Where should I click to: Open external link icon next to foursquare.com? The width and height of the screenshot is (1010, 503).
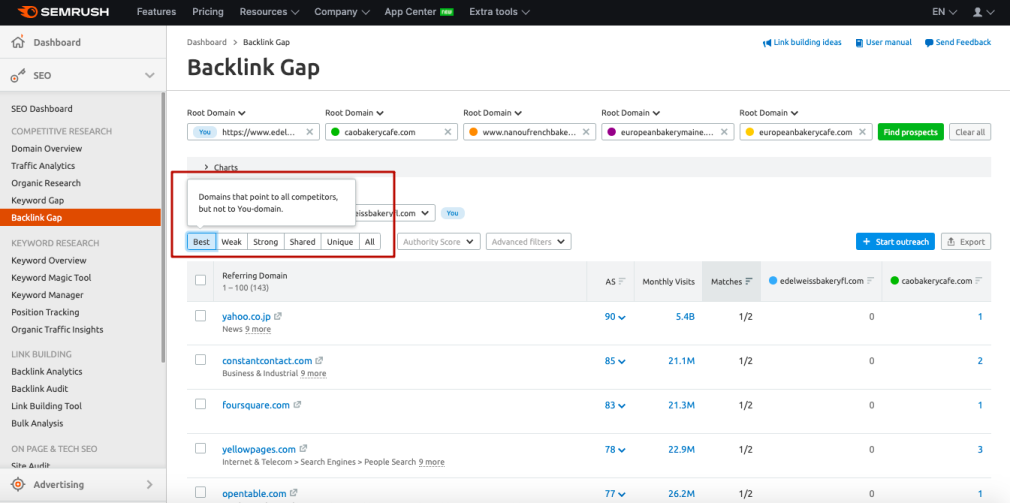(x=297, y=405)
